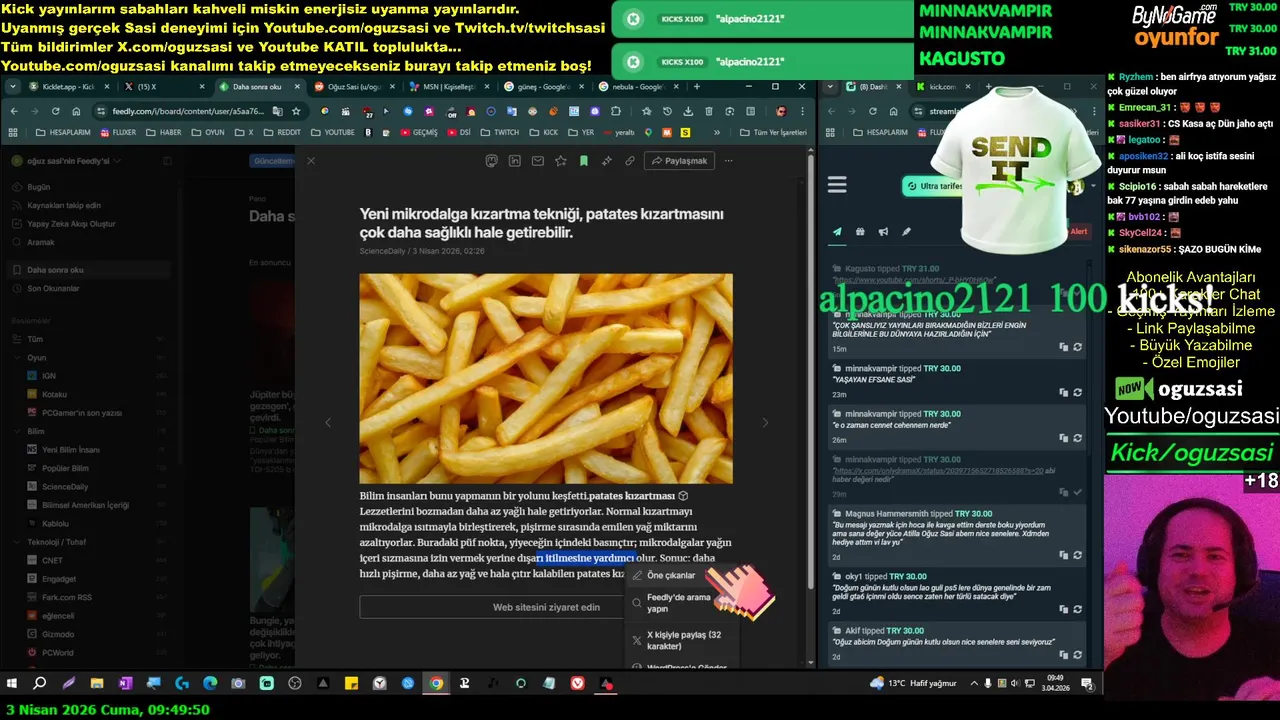Open the HESAPLARIM bookmarks folder in Feedly window

coord(62,132)
